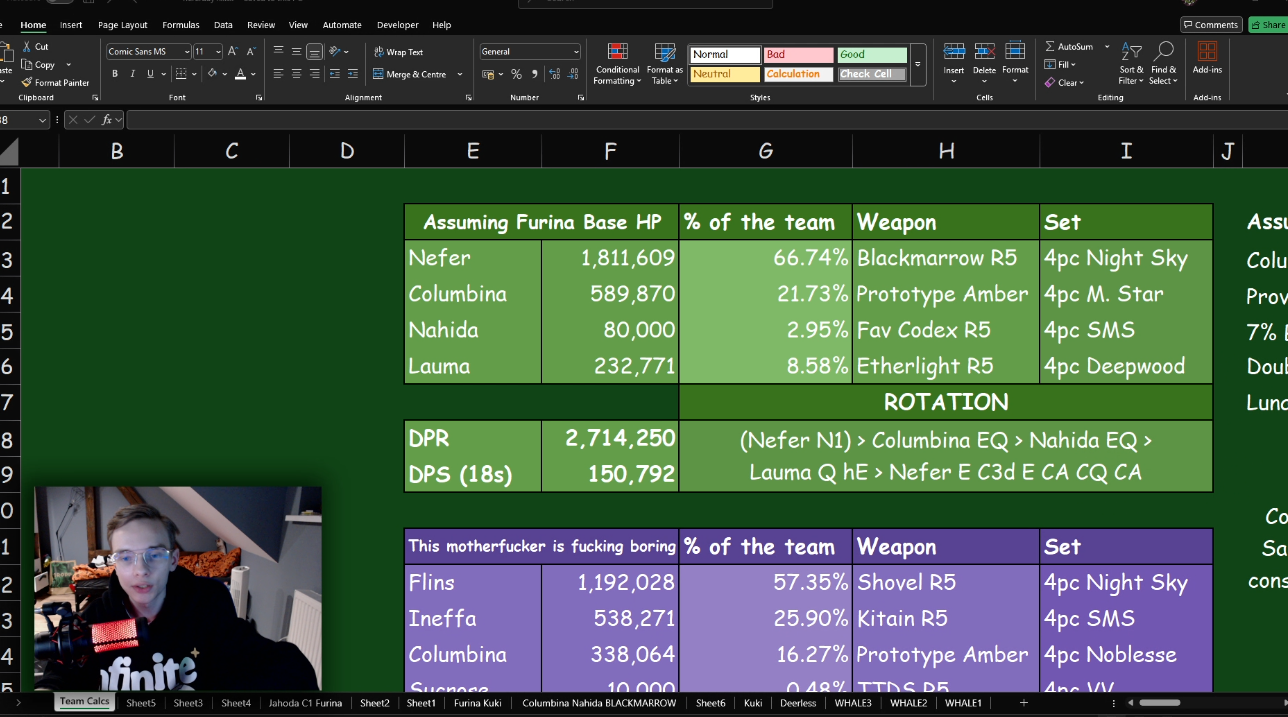The width and height of the screenshot is (1288, 717).
Task: Toggle Italic formatting
Action: 133,74
